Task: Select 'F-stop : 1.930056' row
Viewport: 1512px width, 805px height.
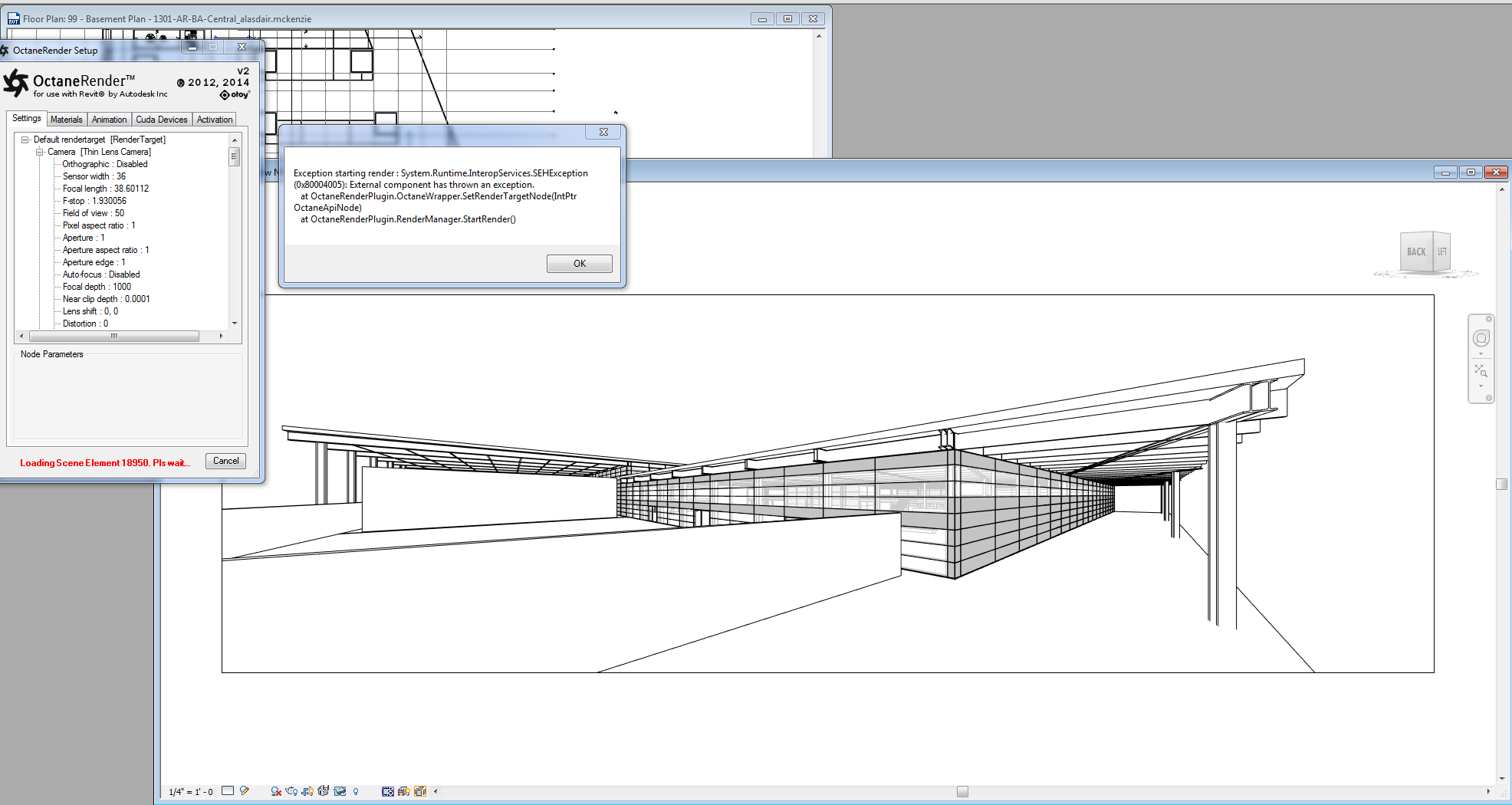Action: (x=94, y=201)
